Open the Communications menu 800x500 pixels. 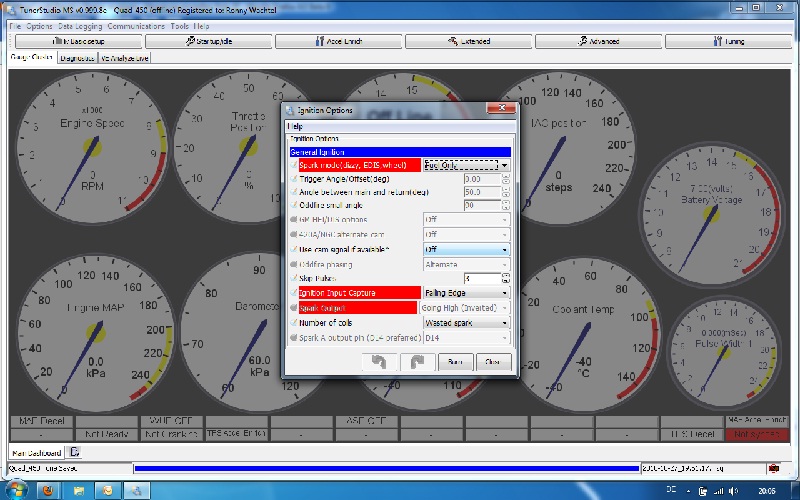[x=136, y=25]
